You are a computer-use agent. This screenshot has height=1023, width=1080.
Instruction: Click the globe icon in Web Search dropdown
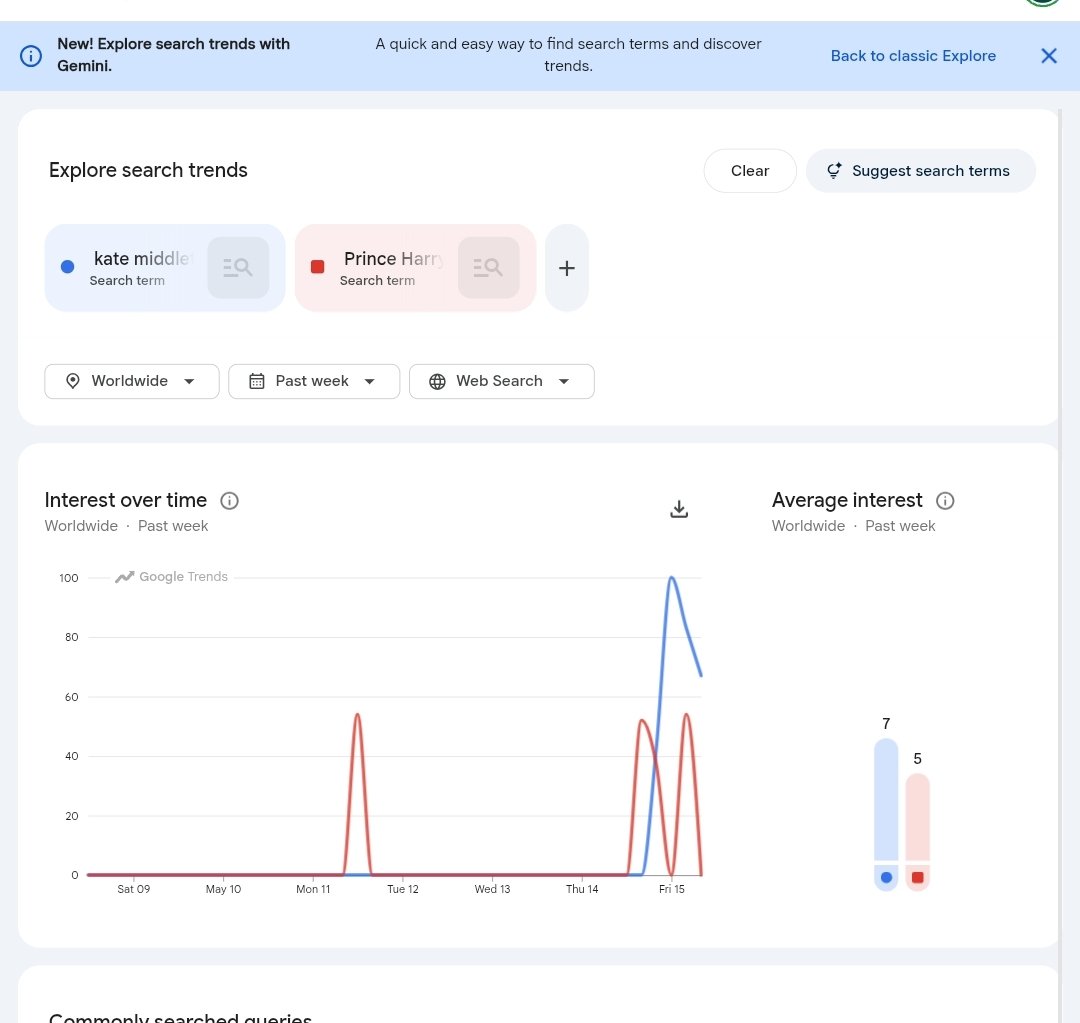pos(437,381)
